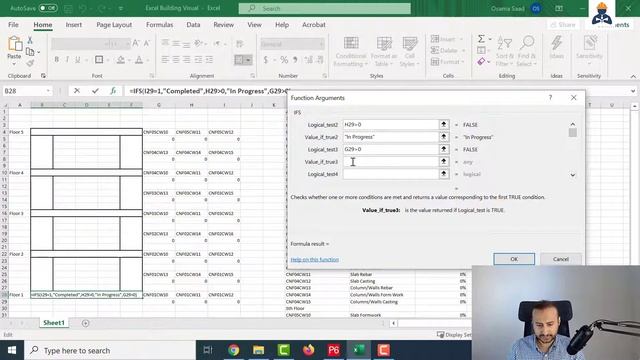Click the formula bar Cancel X icon

point(77,91)
